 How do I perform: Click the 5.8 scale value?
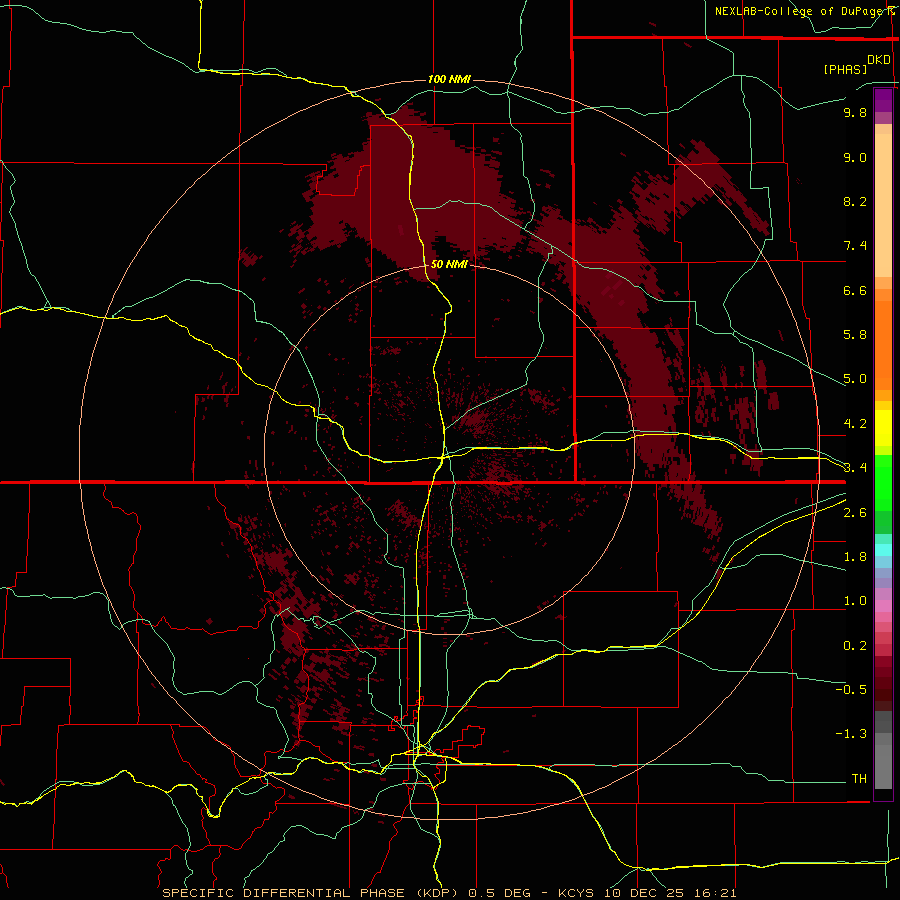tap(855, 335)
